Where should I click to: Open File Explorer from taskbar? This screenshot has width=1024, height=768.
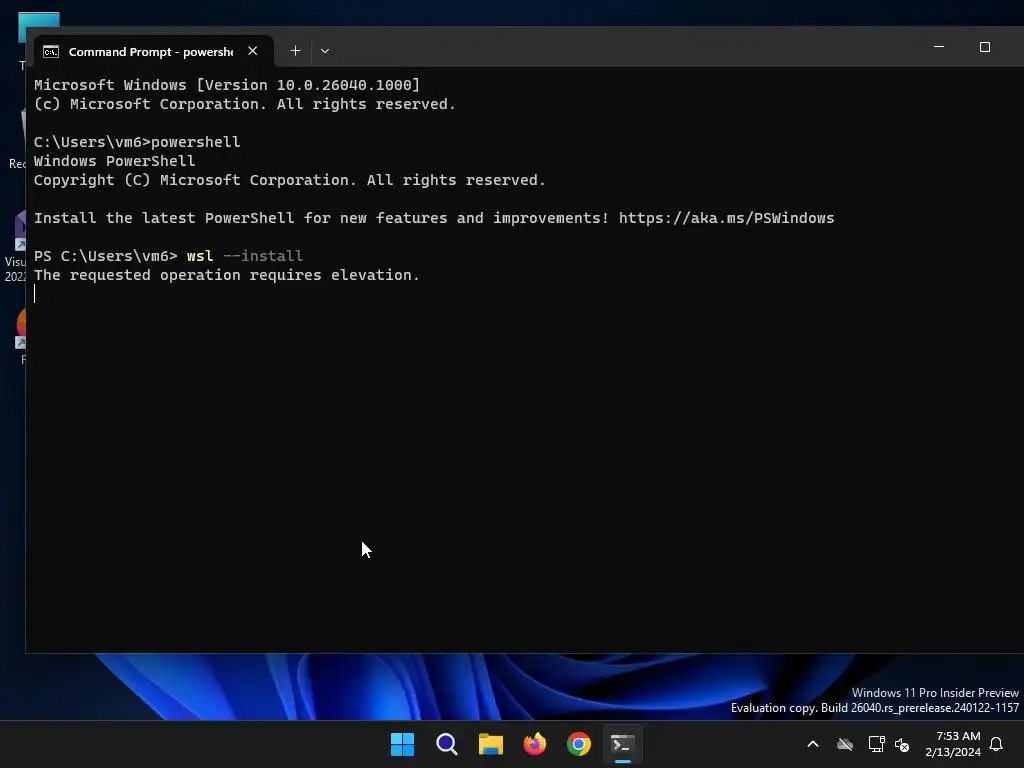(490, 744)
